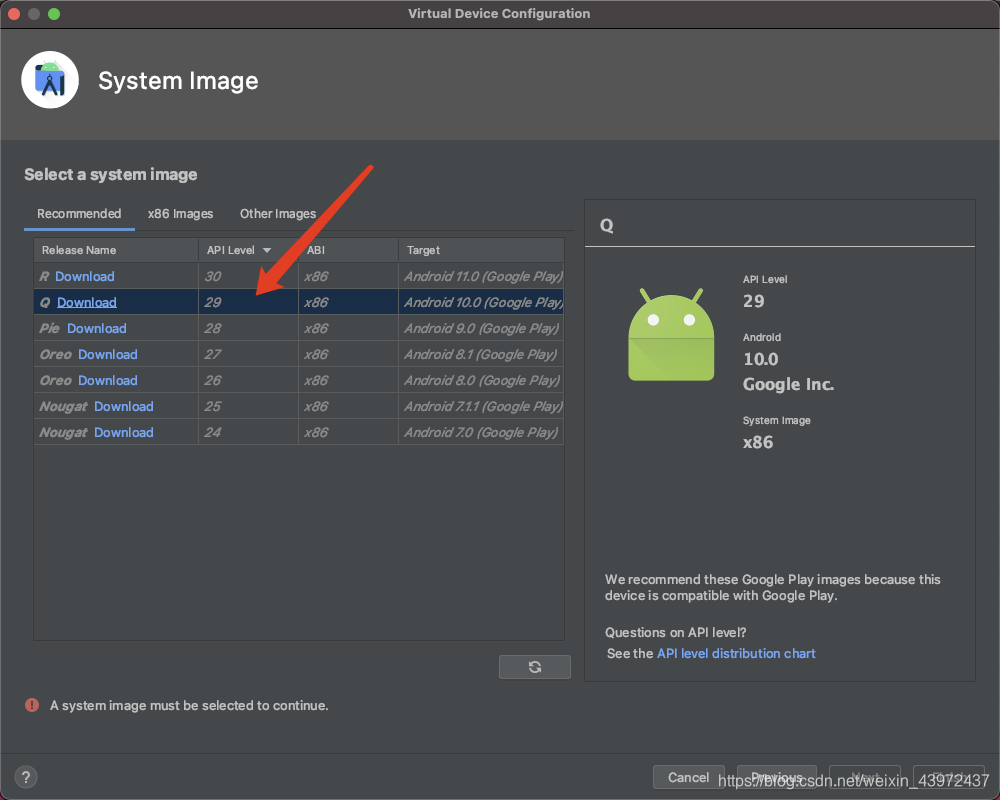Click Download link for Oreo API 27

coord(108,354)
